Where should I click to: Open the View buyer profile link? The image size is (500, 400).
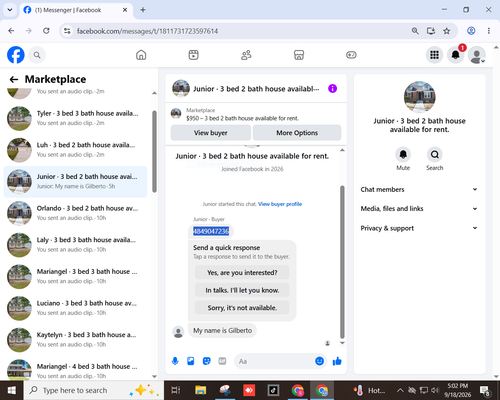pos(280,204)
